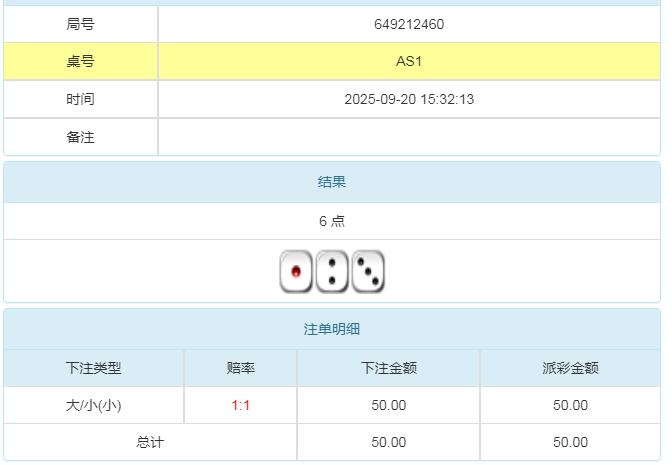Click the 时间 row label
This screenshot has width=672, height=465.
[x=80, y=99]
